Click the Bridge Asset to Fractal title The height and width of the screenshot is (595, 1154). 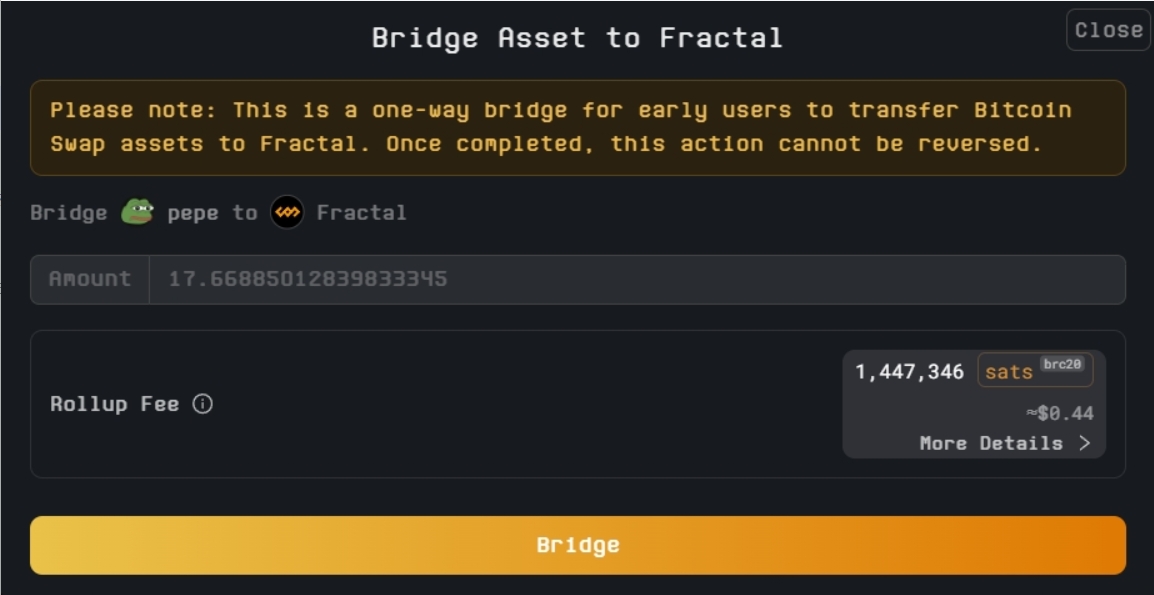[x=577, y=38]
